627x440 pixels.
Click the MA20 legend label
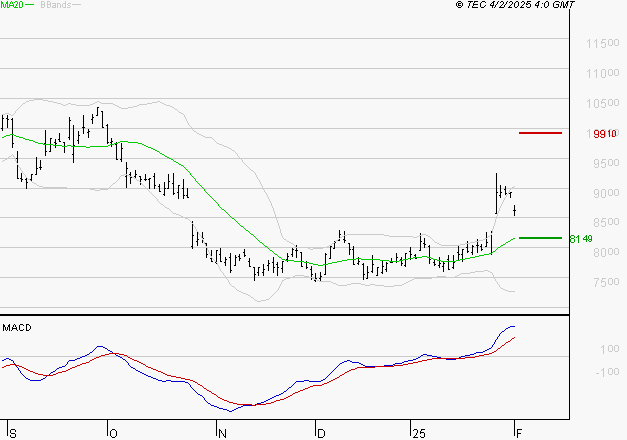click(11, 6)
